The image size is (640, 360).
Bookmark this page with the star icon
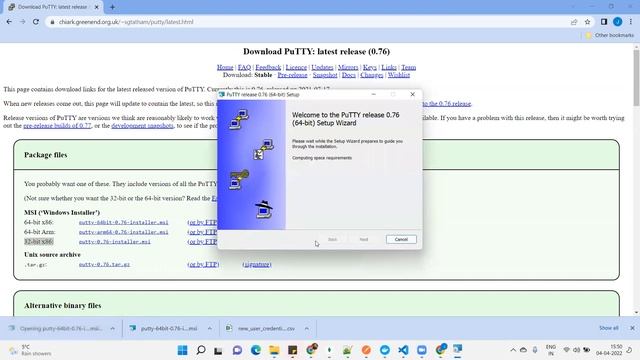587,22
